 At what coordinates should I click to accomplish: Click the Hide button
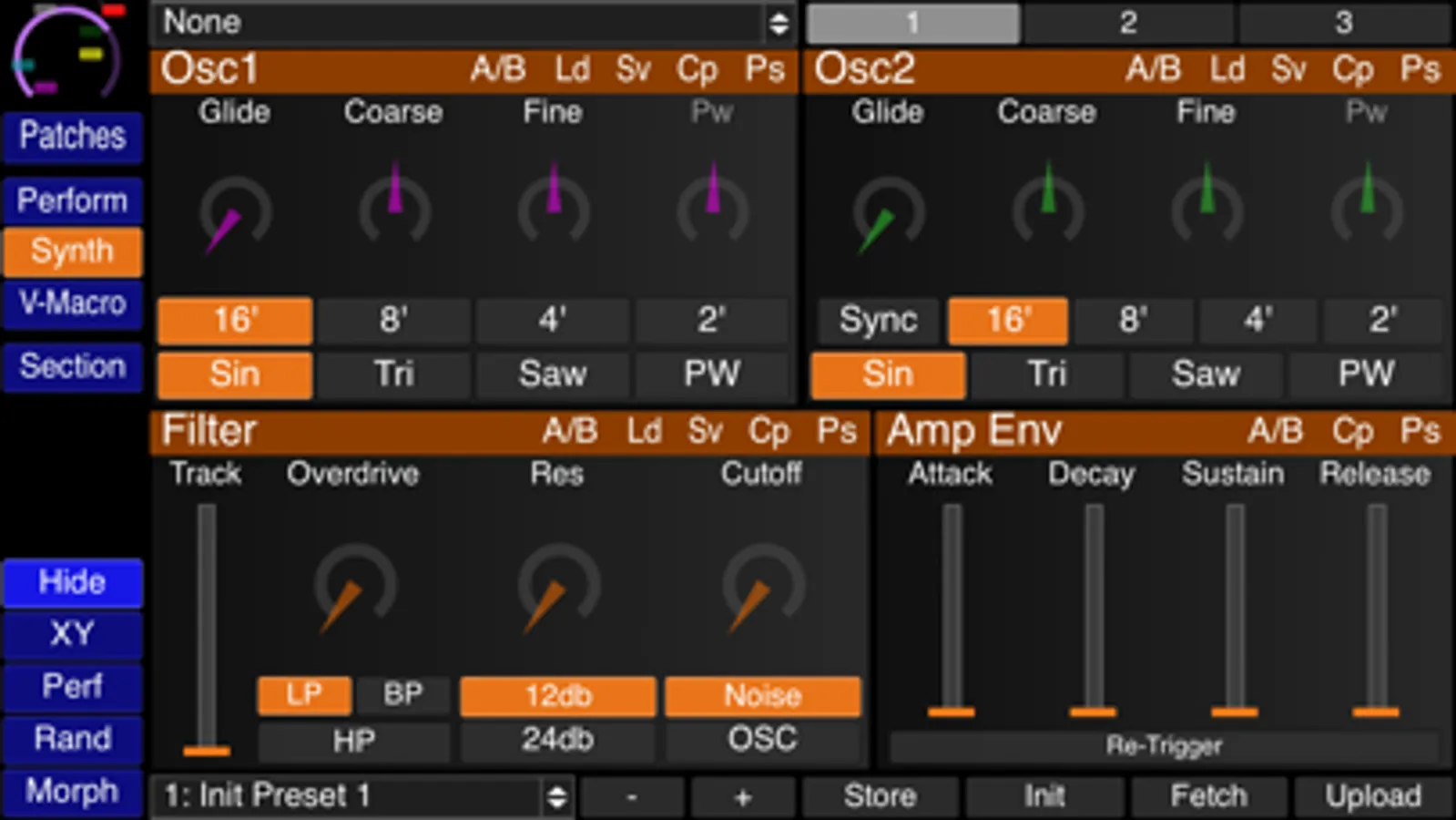pos(73,582)
